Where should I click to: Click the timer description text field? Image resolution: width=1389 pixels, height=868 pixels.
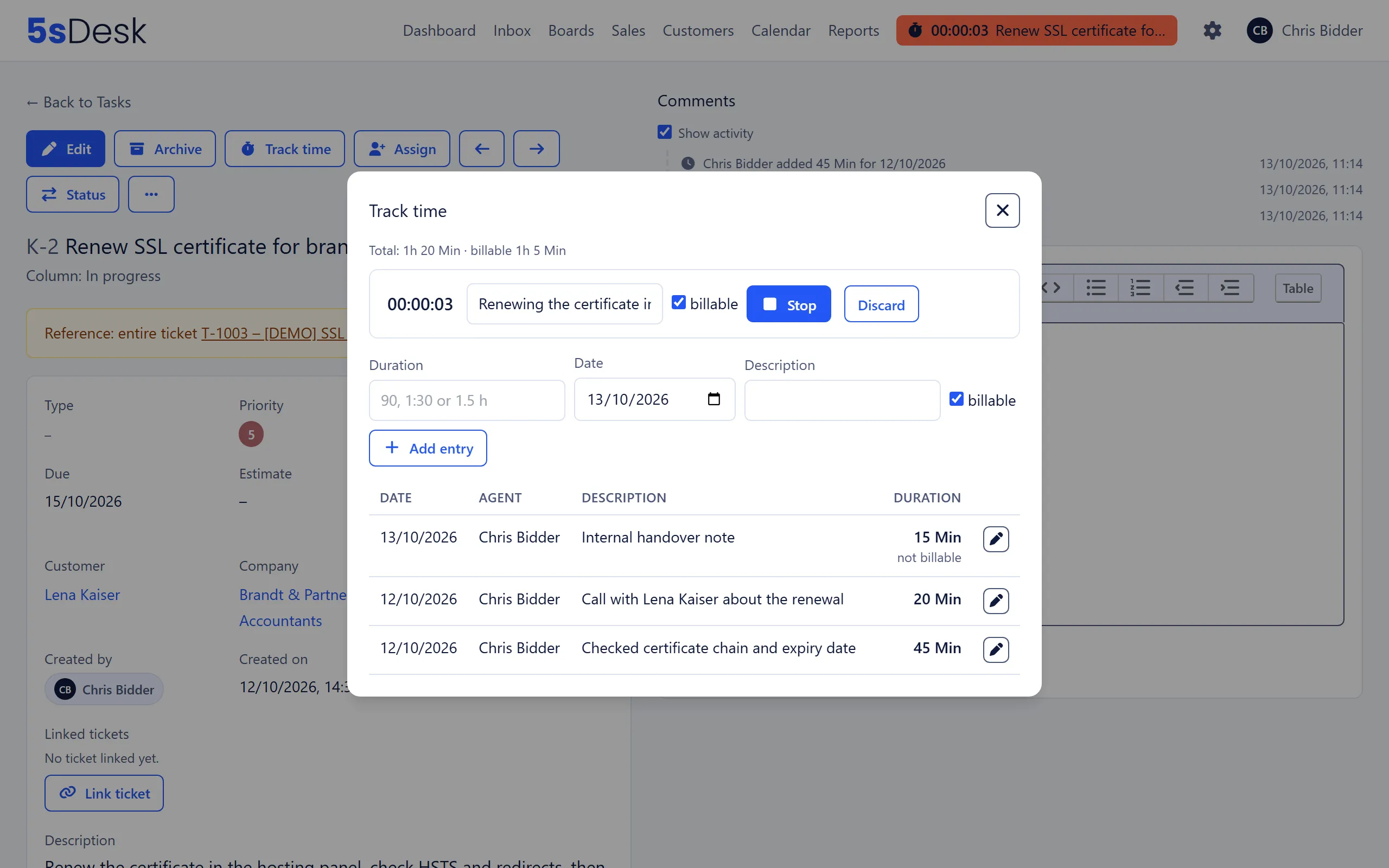click(565, 304)
